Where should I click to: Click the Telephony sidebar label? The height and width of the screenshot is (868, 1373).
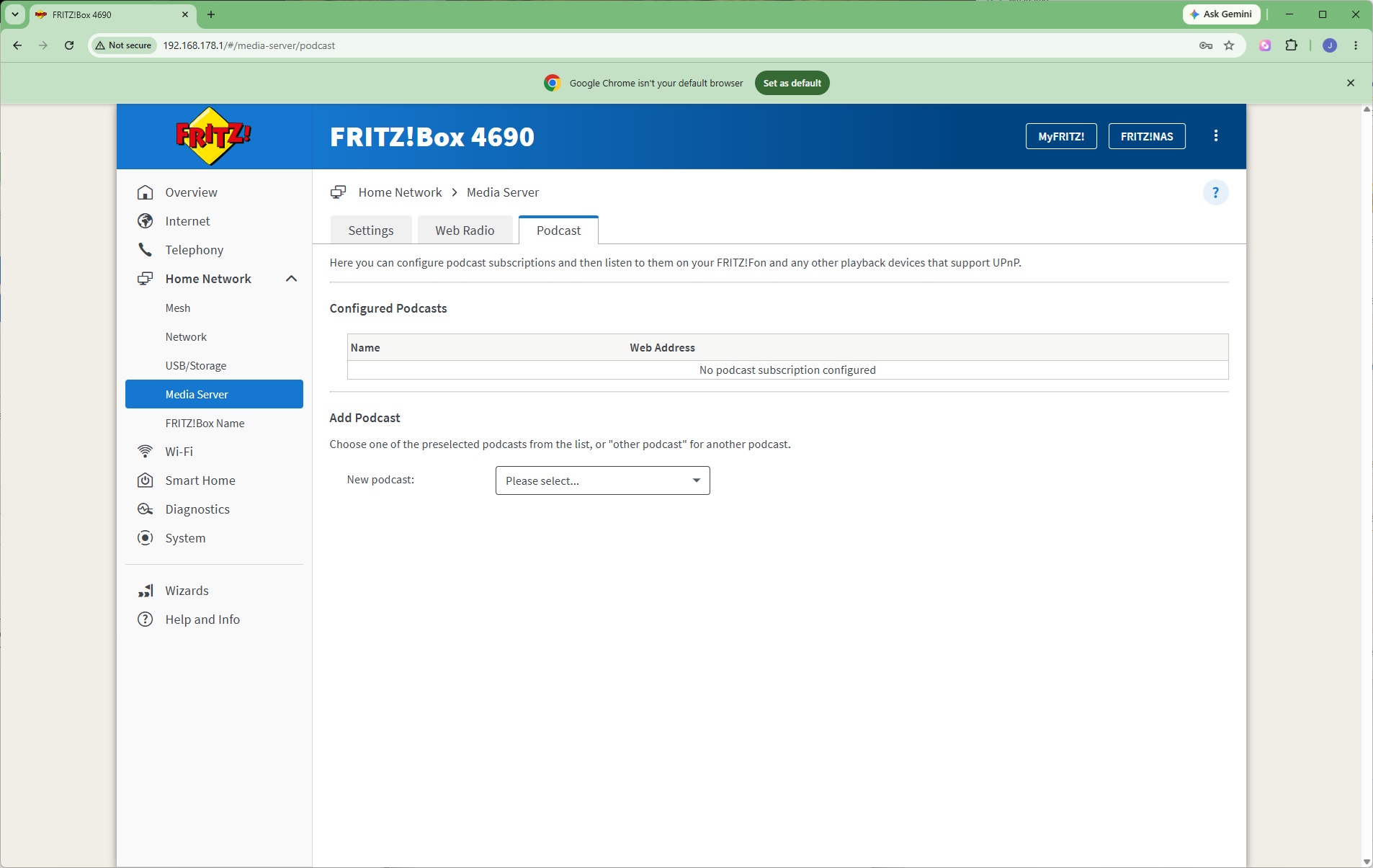[194, 250]
